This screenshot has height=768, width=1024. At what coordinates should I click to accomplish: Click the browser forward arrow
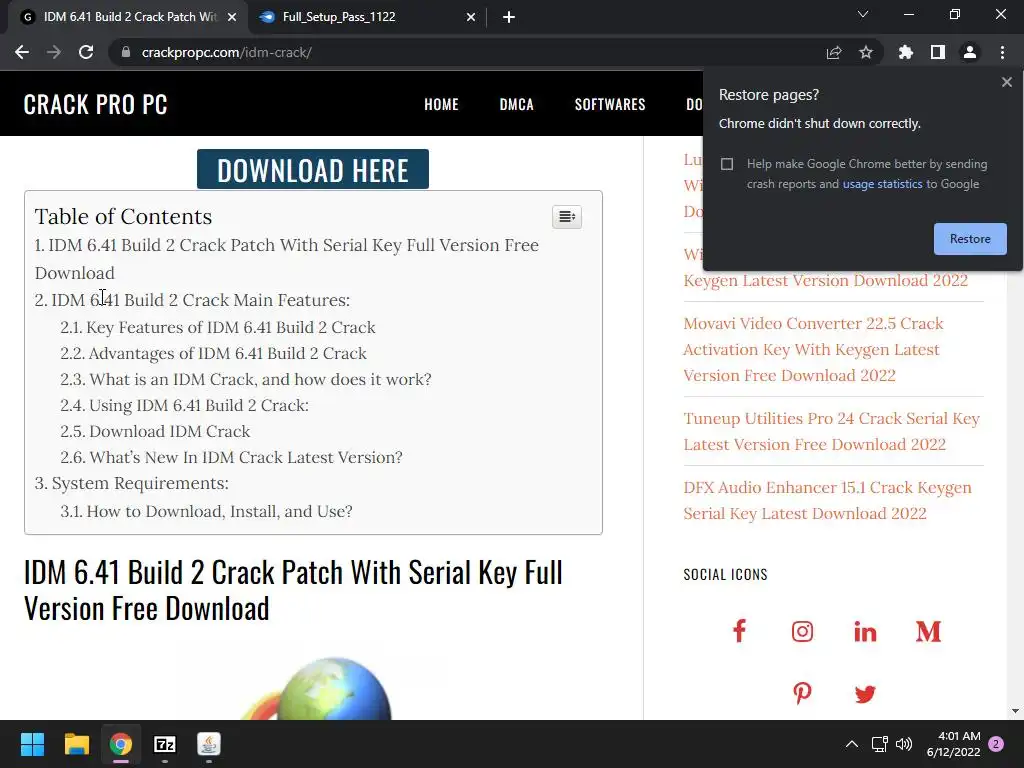click(x=54, y=52)
